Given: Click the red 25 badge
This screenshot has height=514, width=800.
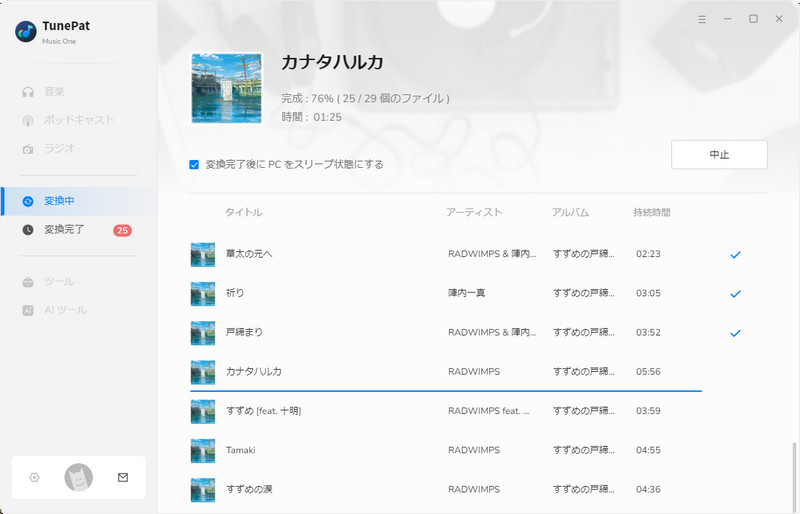Looking at the screenshot, I should point(122,230).
